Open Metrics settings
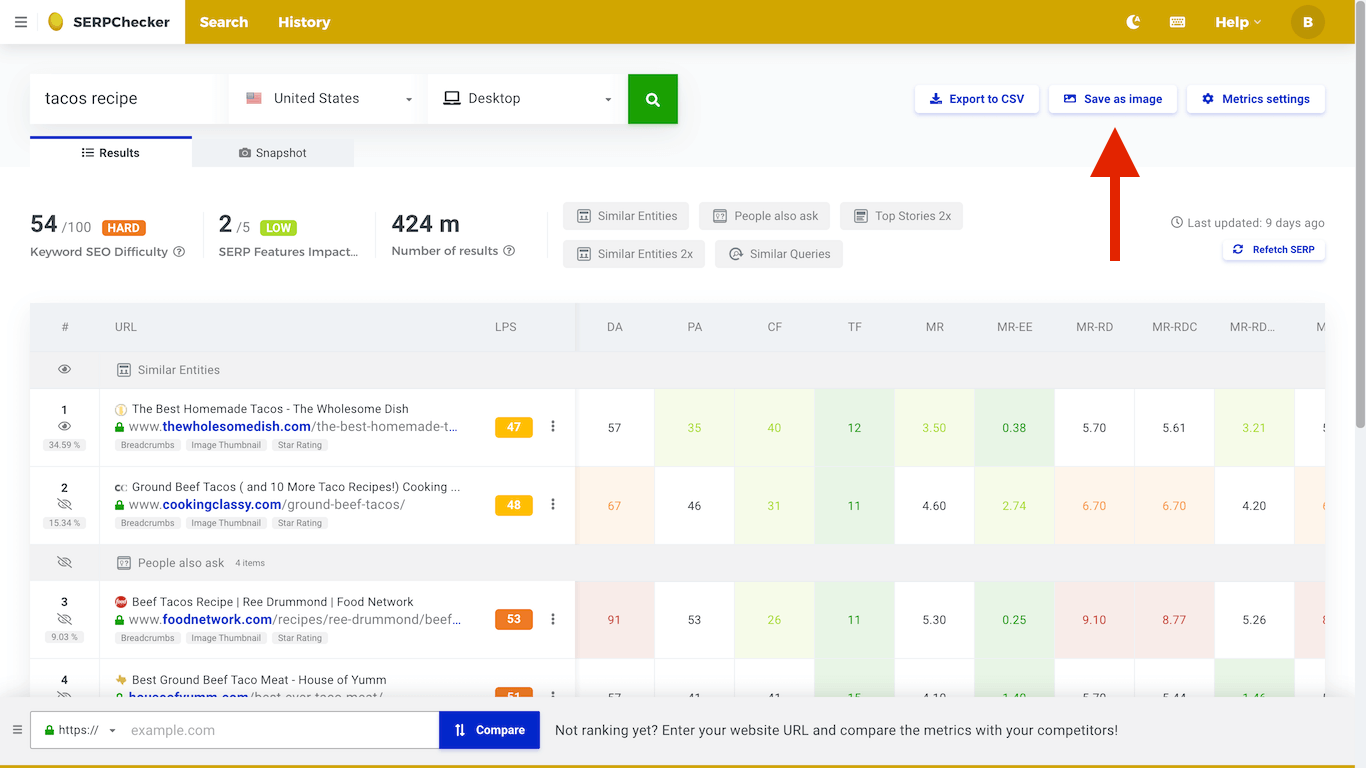The image size is (1366, 768). coord(1256,99)
